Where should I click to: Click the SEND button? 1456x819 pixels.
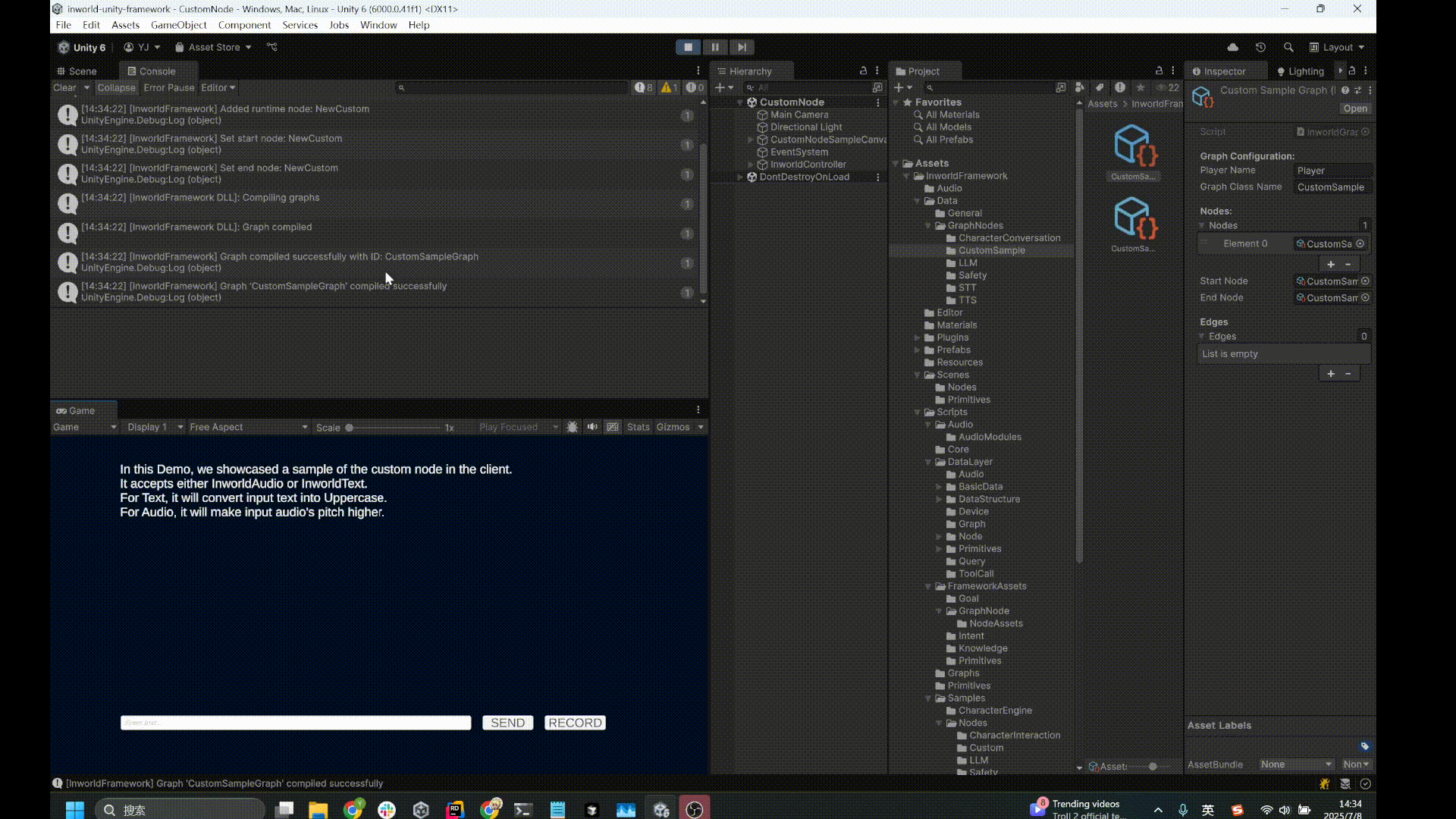(507, 723)
